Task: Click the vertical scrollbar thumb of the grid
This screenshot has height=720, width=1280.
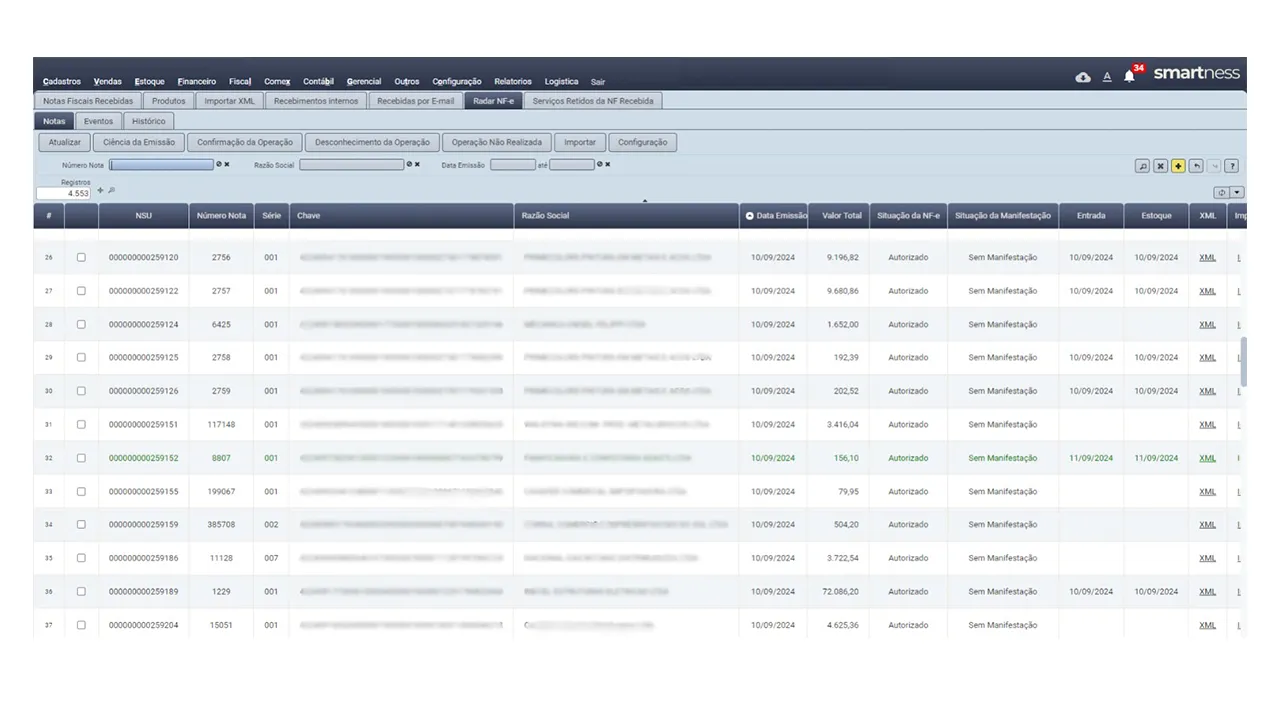Action: (1244, 362)
